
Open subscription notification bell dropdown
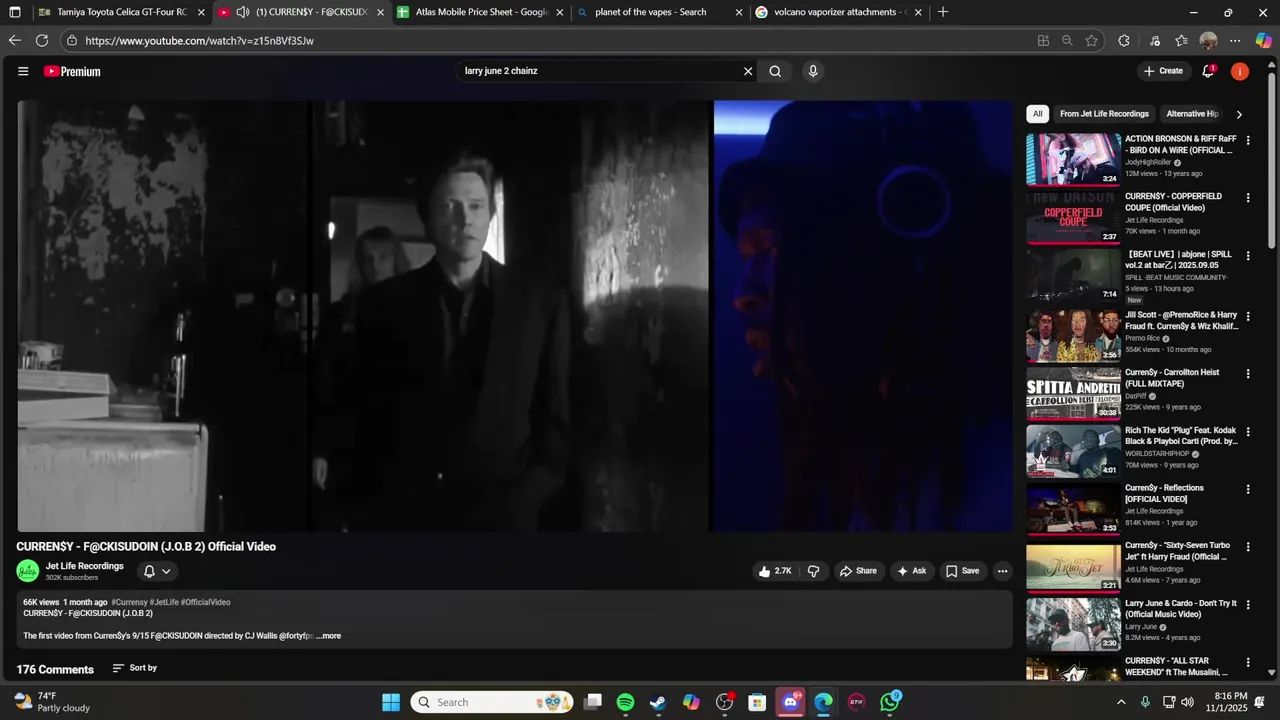pyautogui.click(x=157, y=571)
